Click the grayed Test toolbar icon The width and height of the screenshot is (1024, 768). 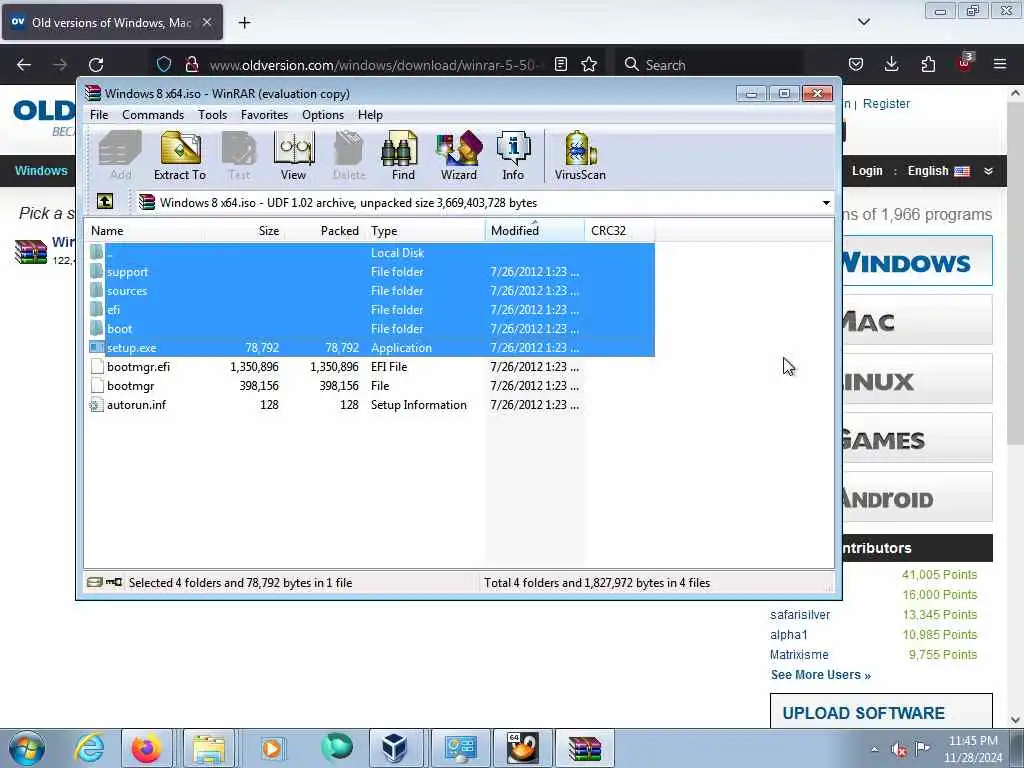(238, 155)
